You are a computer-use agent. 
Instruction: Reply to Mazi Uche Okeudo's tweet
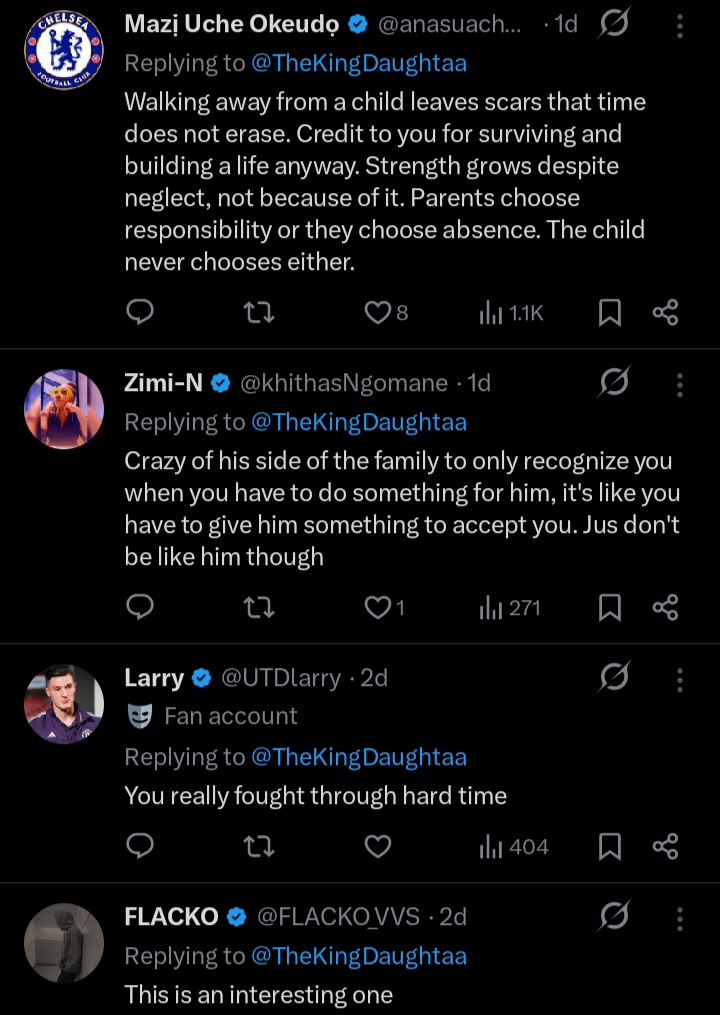[x=140, y=313]
